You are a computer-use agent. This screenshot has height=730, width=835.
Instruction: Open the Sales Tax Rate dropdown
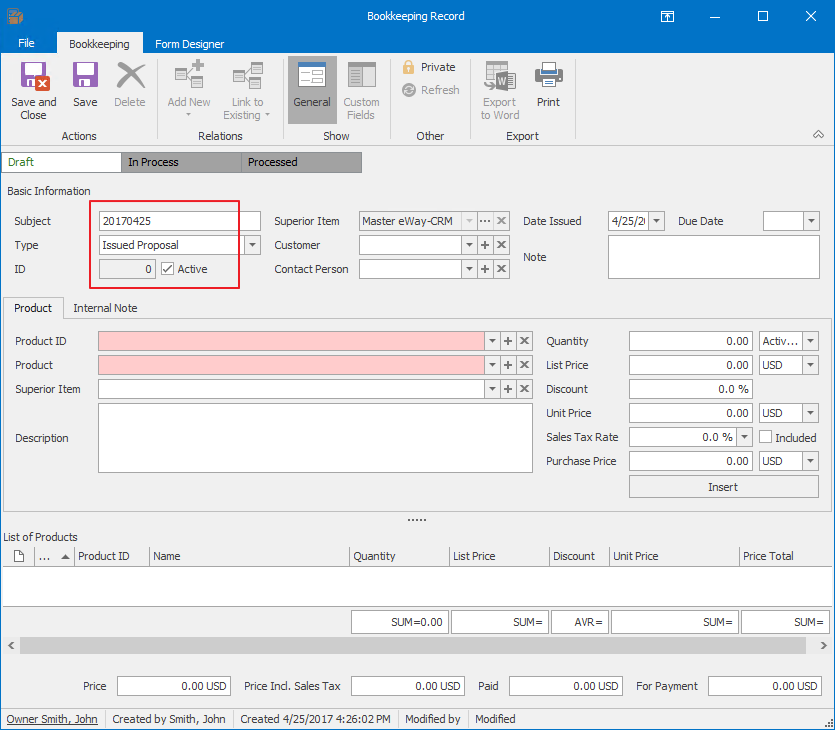744,437
